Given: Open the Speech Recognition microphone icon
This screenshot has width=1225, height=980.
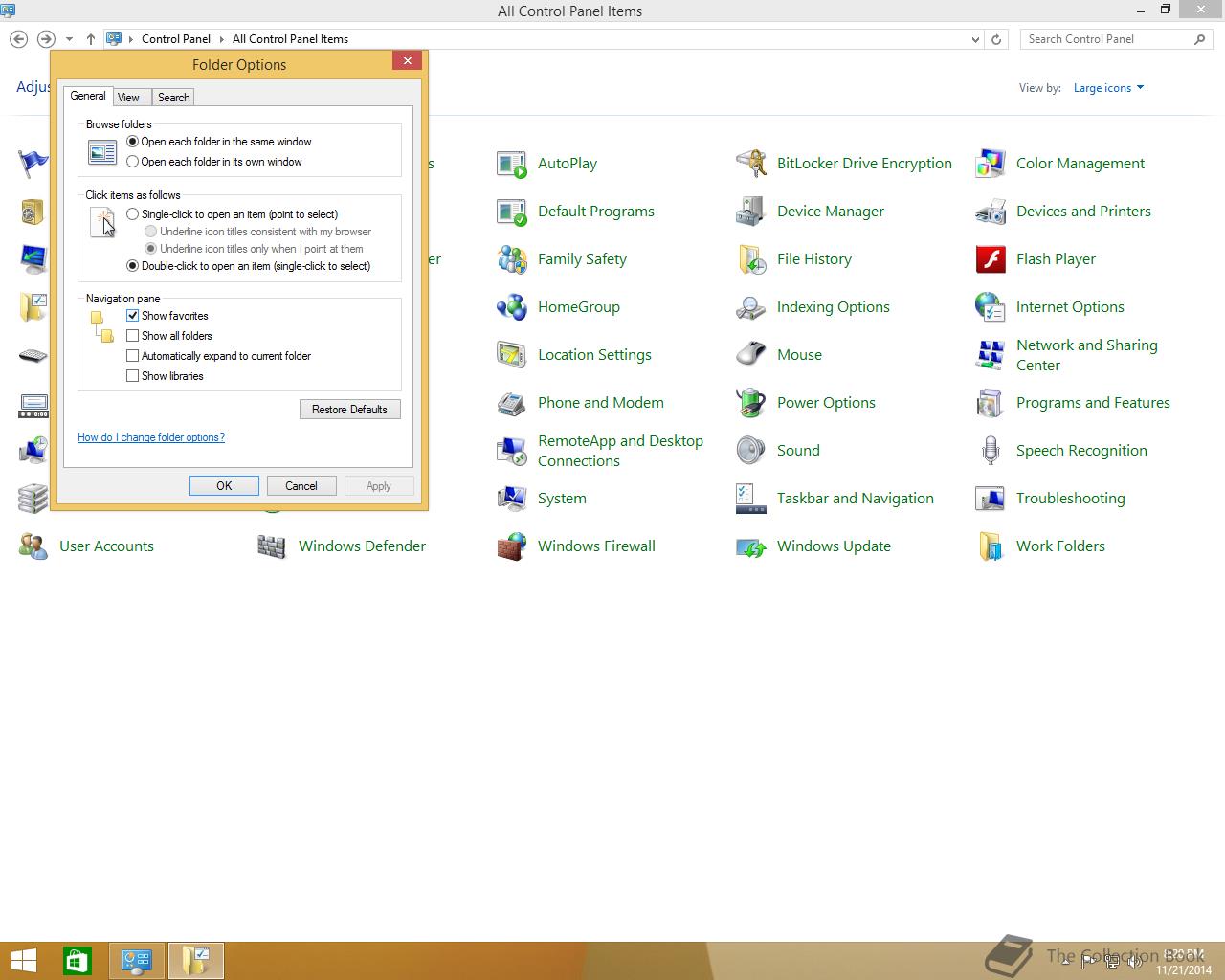Looking at the screenshot, I should (991, 451).
